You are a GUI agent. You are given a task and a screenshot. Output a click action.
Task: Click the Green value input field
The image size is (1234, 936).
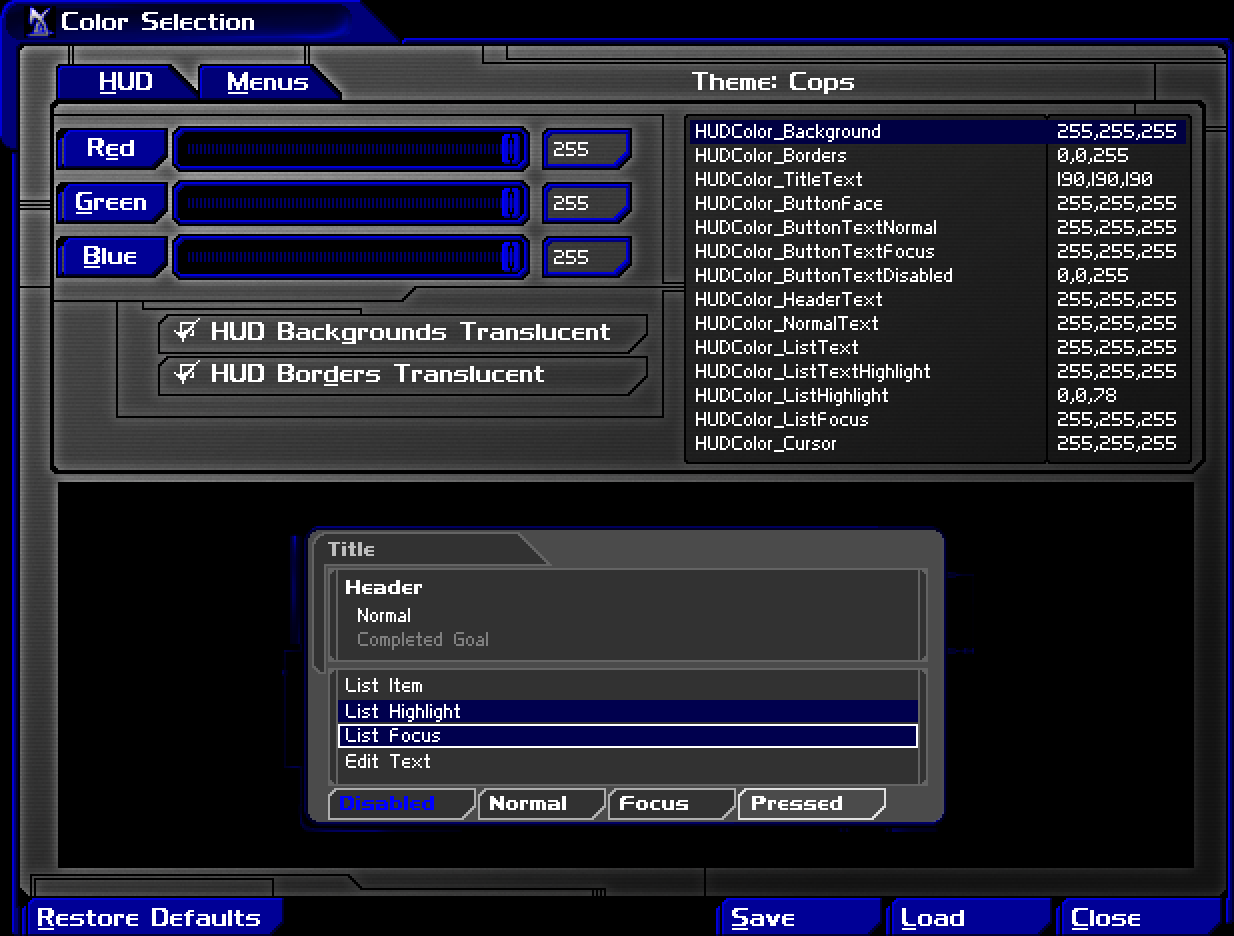click(x=587, y=203)
